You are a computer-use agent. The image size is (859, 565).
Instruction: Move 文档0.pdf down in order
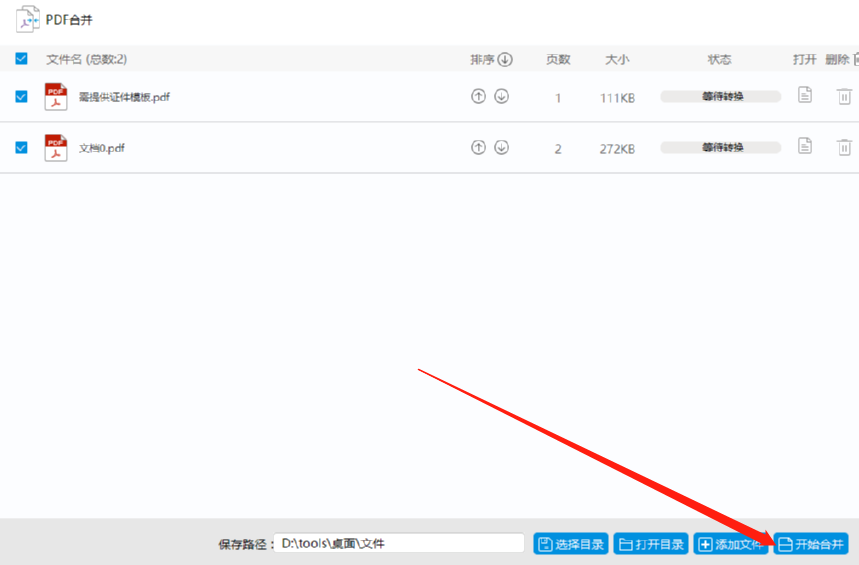click(501, 147)
